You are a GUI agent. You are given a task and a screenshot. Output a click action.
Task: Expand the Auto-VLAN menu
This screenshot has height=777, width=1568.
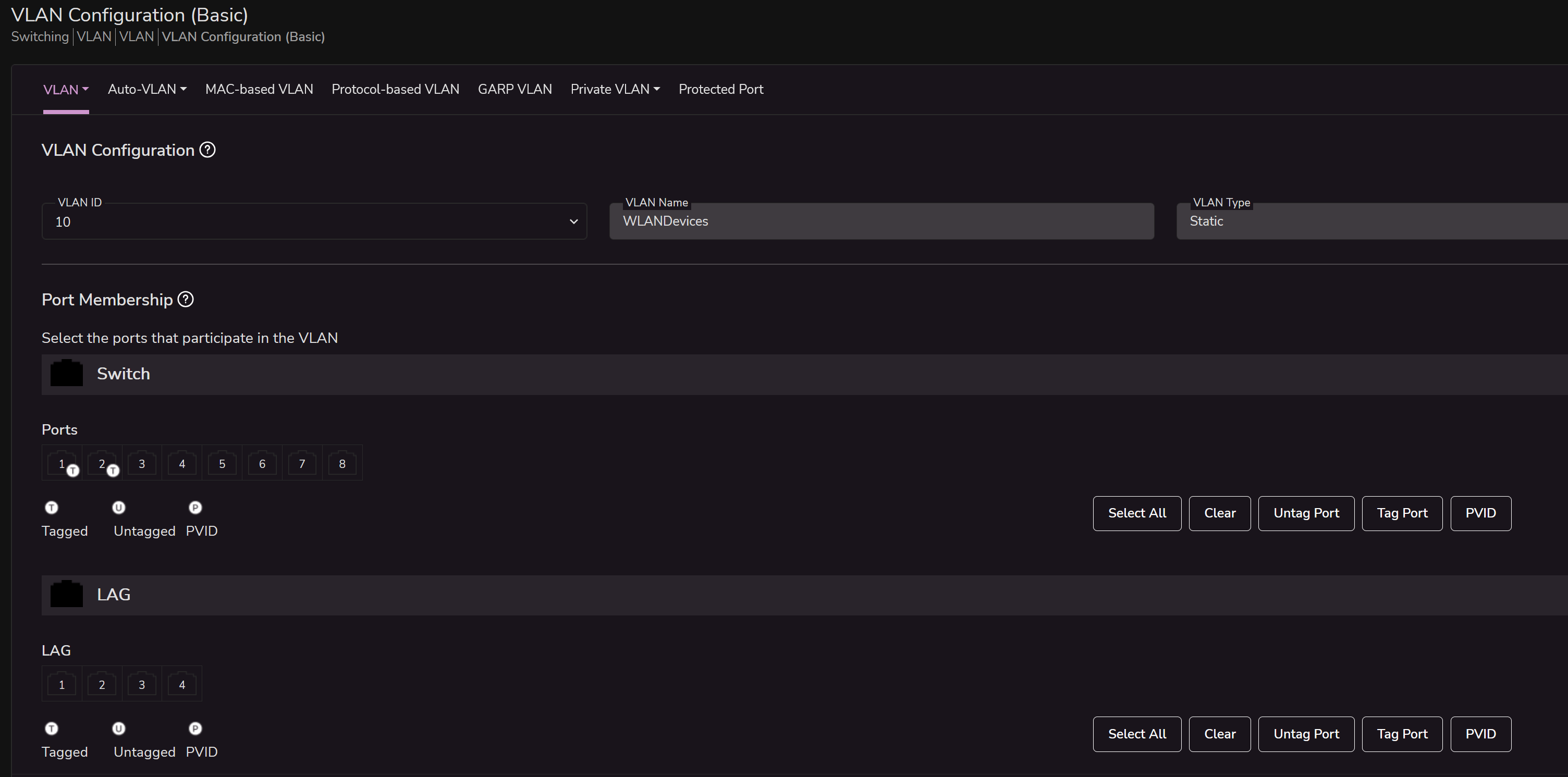click(x=146, y=90)
